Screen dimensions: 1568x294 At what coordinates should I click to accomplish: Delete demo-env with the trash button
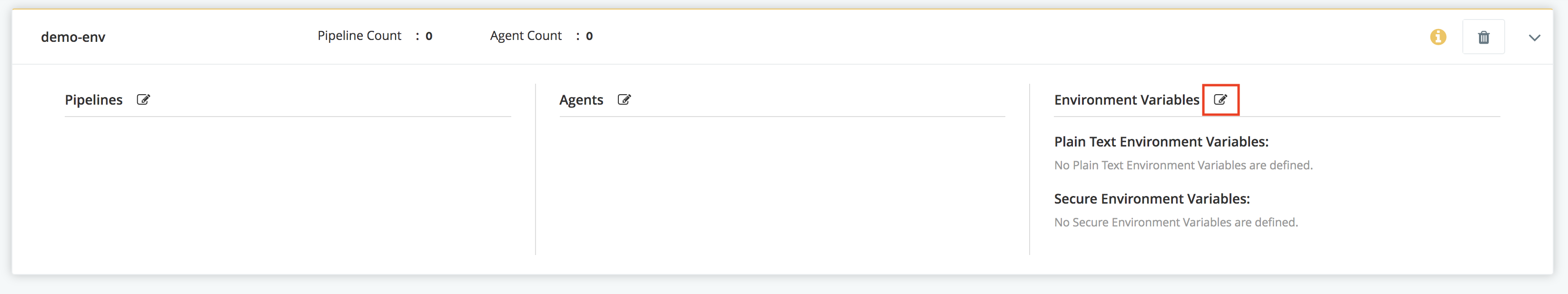click(x=1483, y=37)
